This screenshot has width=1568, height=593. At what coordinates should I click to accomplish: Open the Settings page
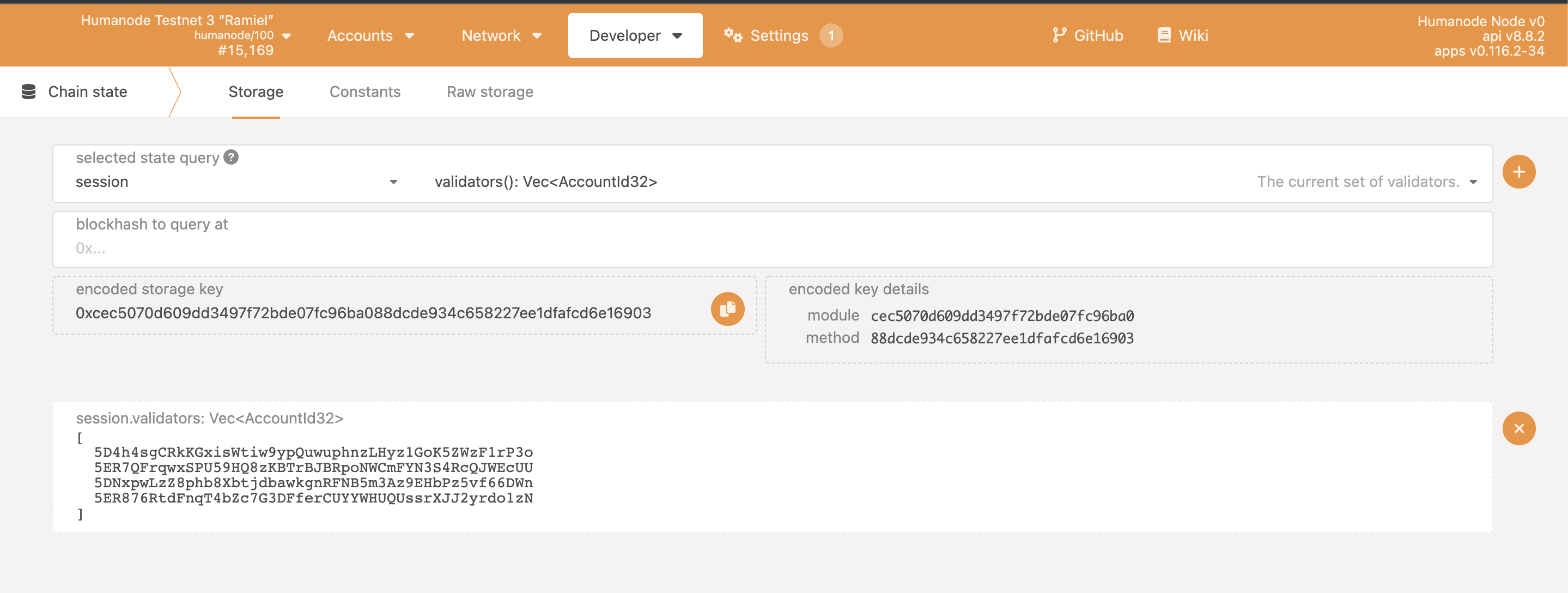(x=783, y=35)
